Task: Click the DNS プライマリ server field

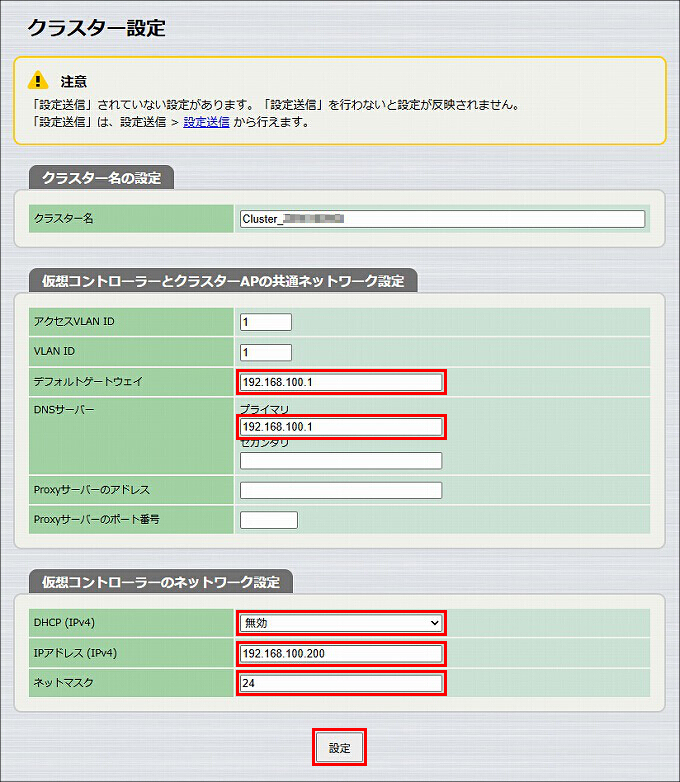Action: click(x=341, y=427)
